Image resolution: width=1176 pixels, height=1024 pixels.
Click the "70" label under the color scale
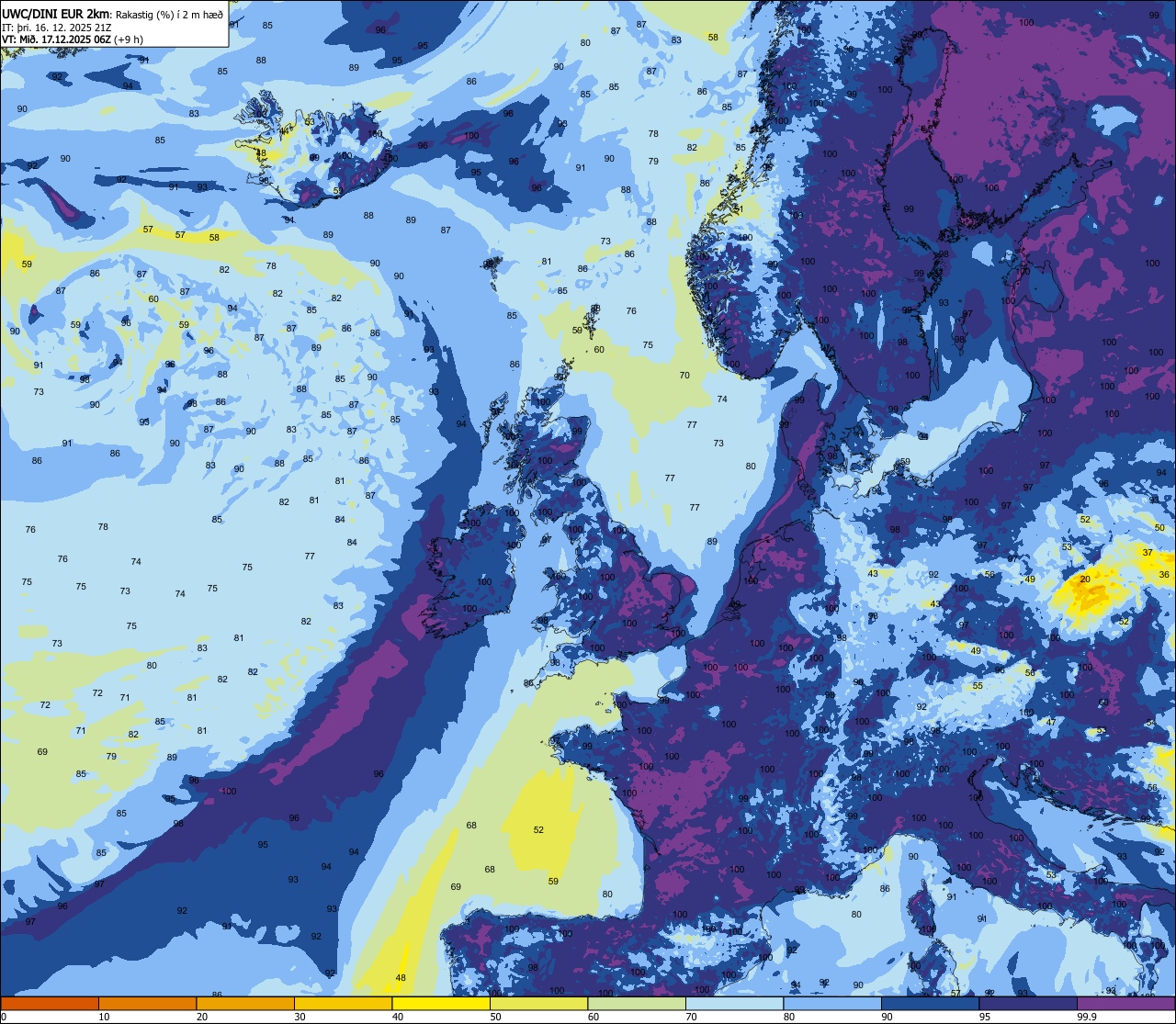click(x=691, y=1017)
